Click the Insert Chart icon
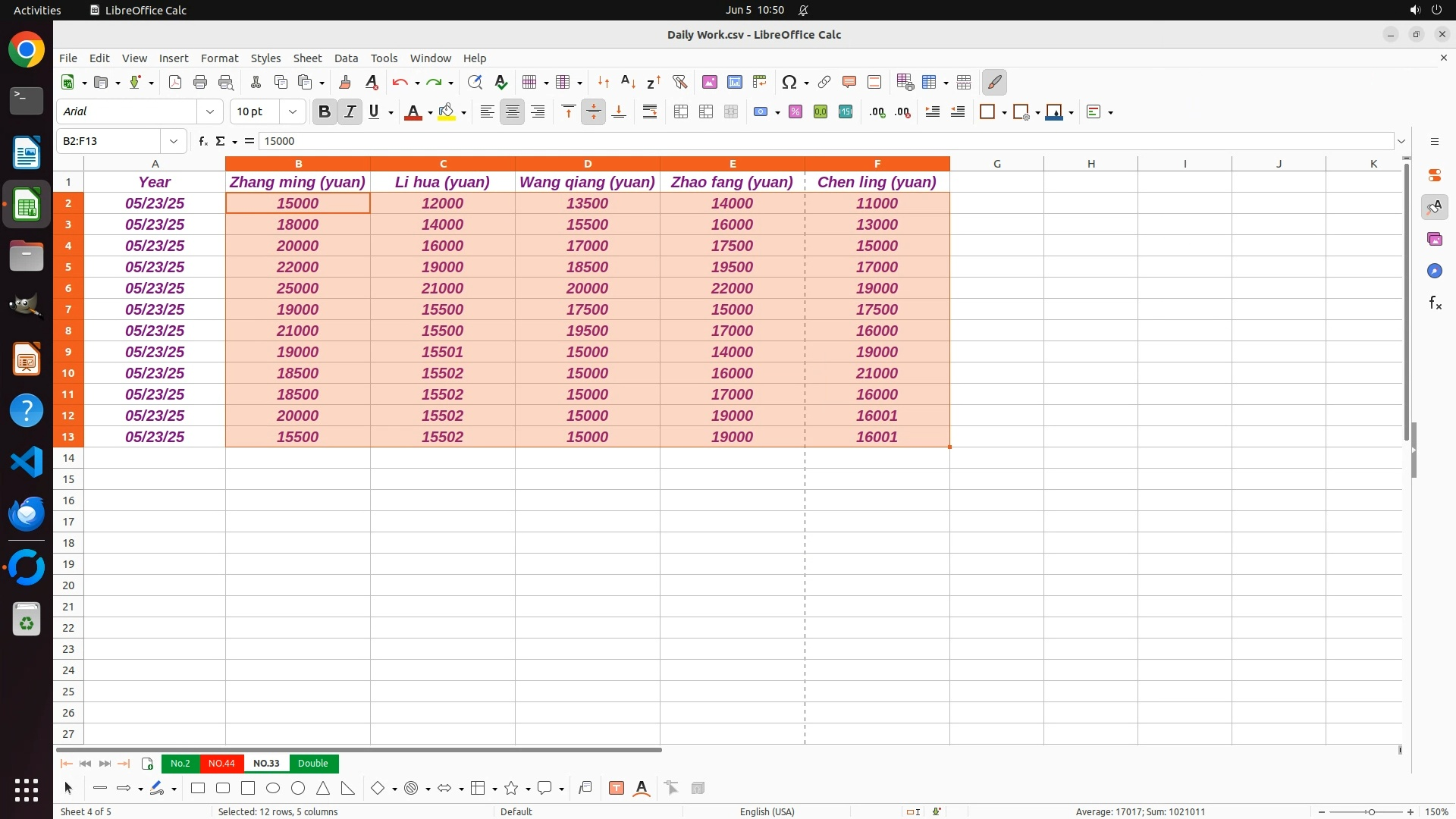This screenshot has width=1456, height=819. point(734,82)
